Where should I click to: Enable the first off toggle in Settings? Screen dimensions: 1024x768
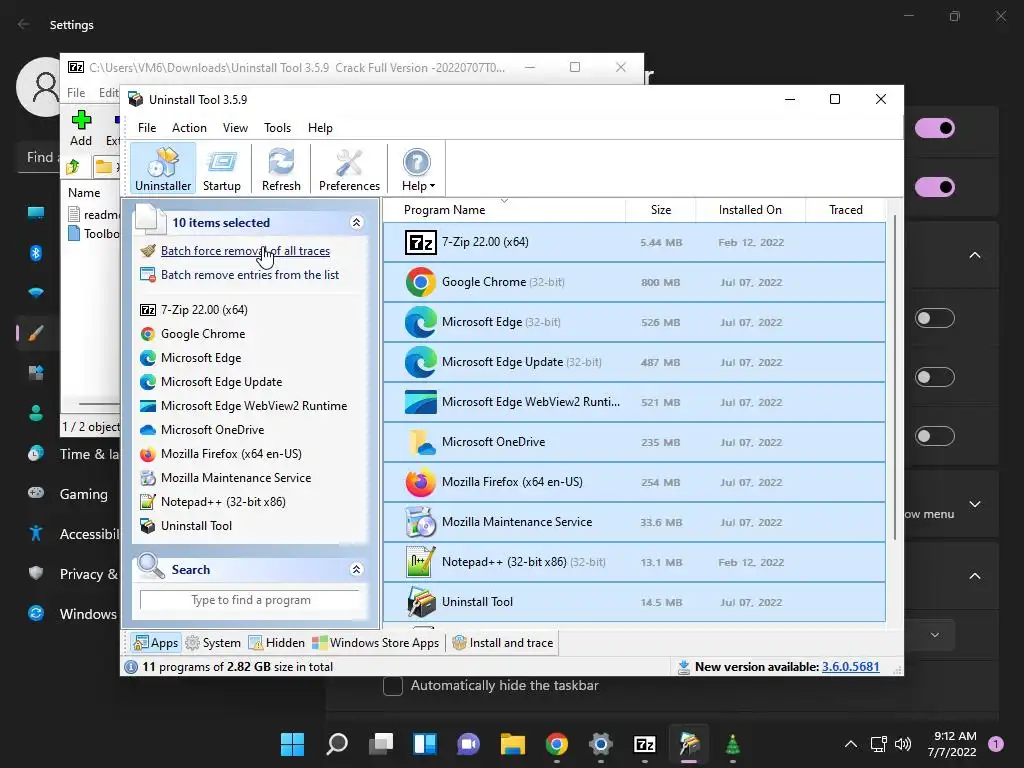click(935, 318)
